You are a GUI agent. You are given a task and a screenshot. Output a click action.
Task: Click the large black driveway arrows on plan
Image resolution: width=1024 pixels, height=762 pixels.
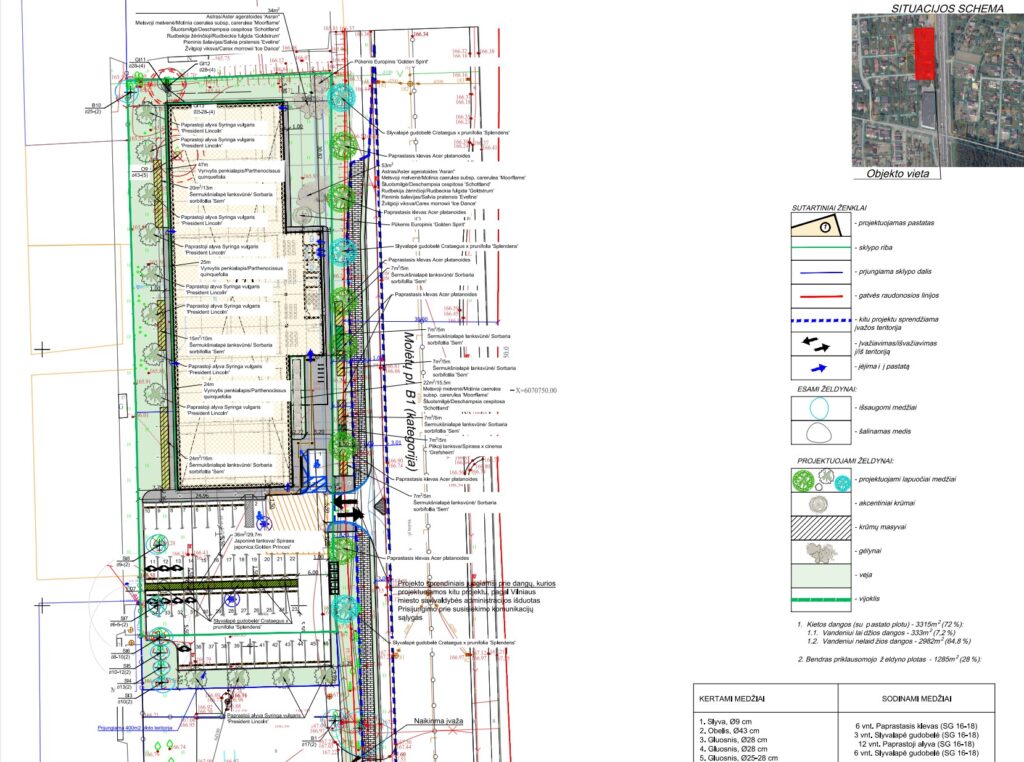[347, 508]
